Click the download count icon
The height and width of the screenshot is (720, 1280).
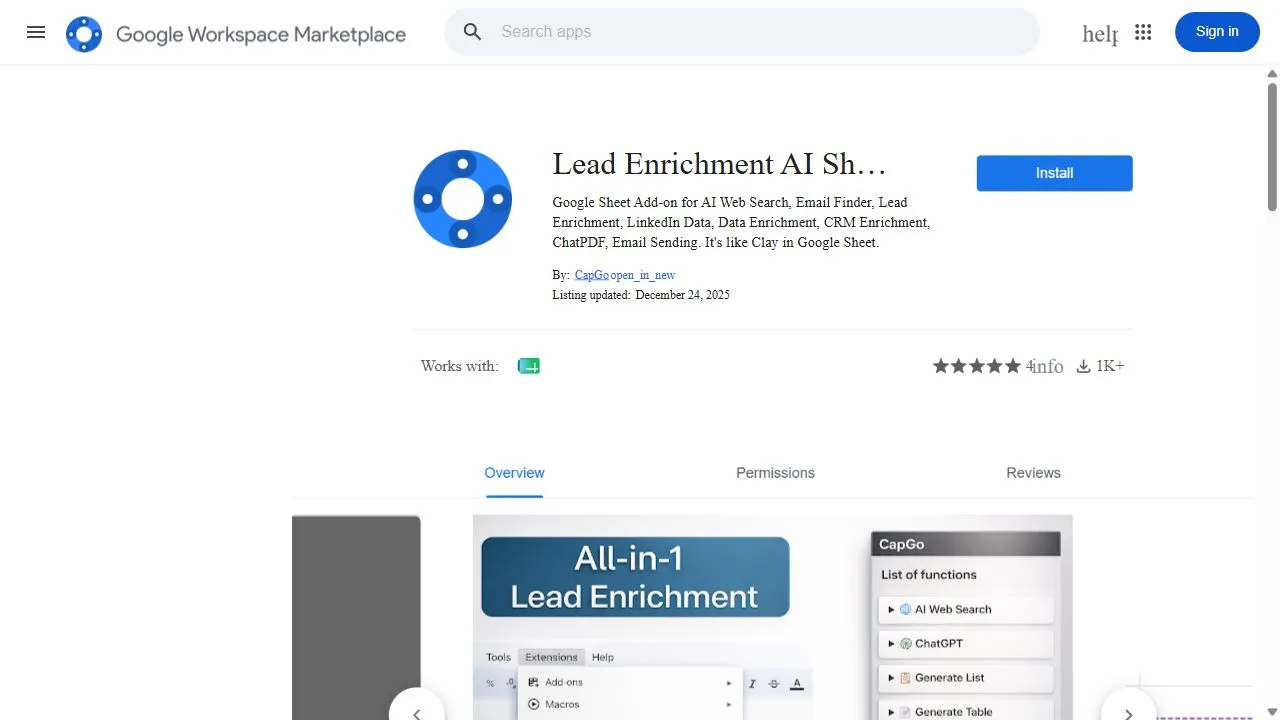coord(1083,366)
